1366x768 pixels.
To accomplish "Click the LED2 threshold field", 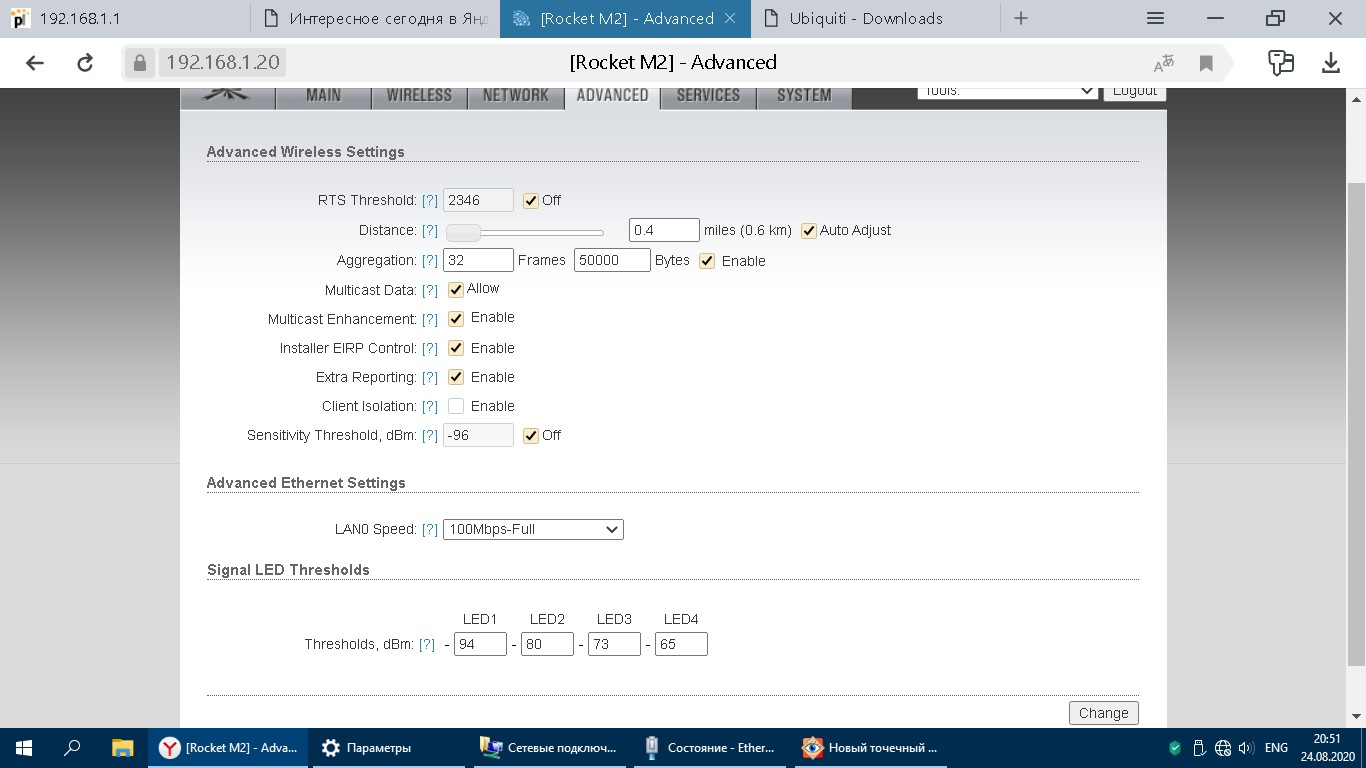I will [547, 644].
